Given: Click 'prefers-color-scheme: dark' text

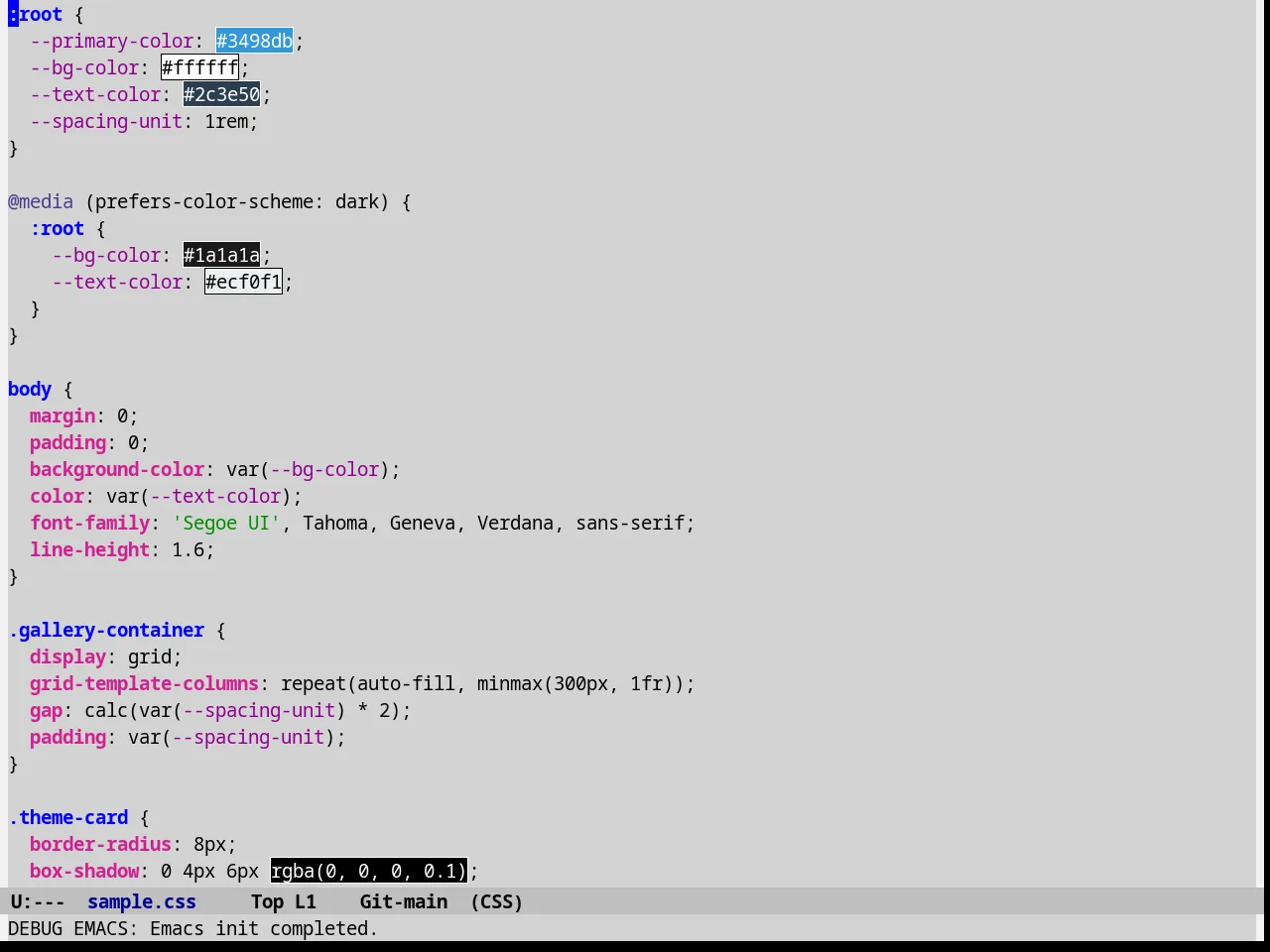Looking at the screenshot, I should (x=237, y=201).
